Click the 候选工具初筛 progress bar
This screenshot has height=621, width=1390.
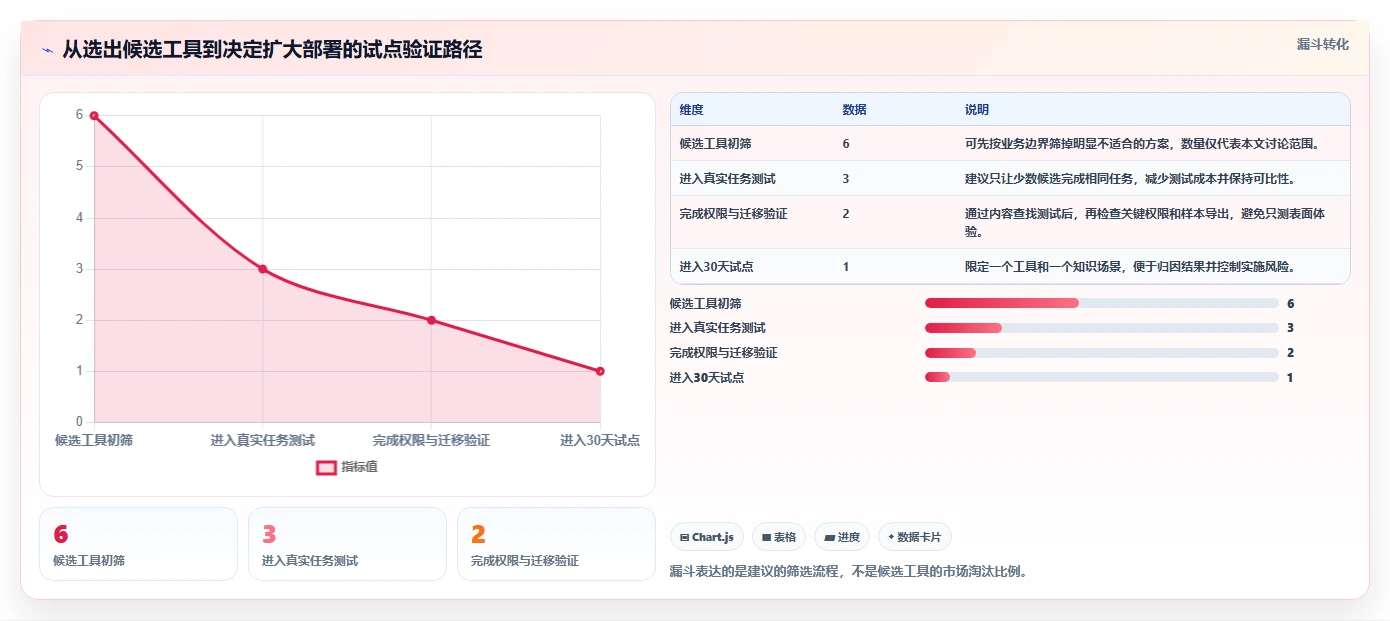(1102, 303)
